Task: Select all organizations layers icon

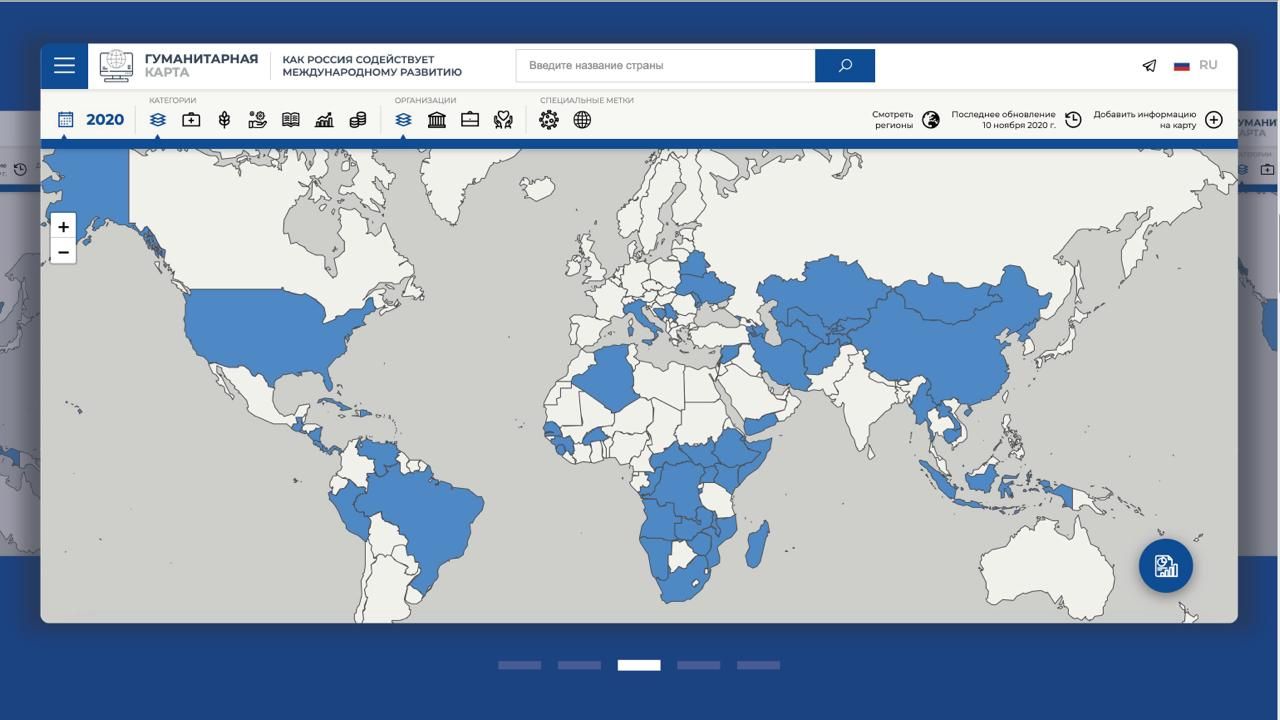Action: (x=403, y=120)
